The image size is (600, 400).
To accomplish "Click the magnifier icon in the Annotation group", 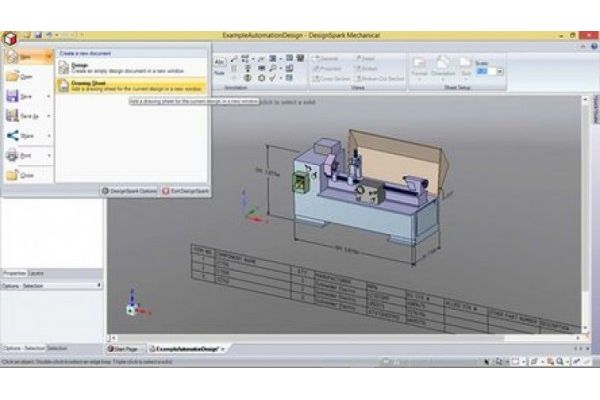I will 273,68.
